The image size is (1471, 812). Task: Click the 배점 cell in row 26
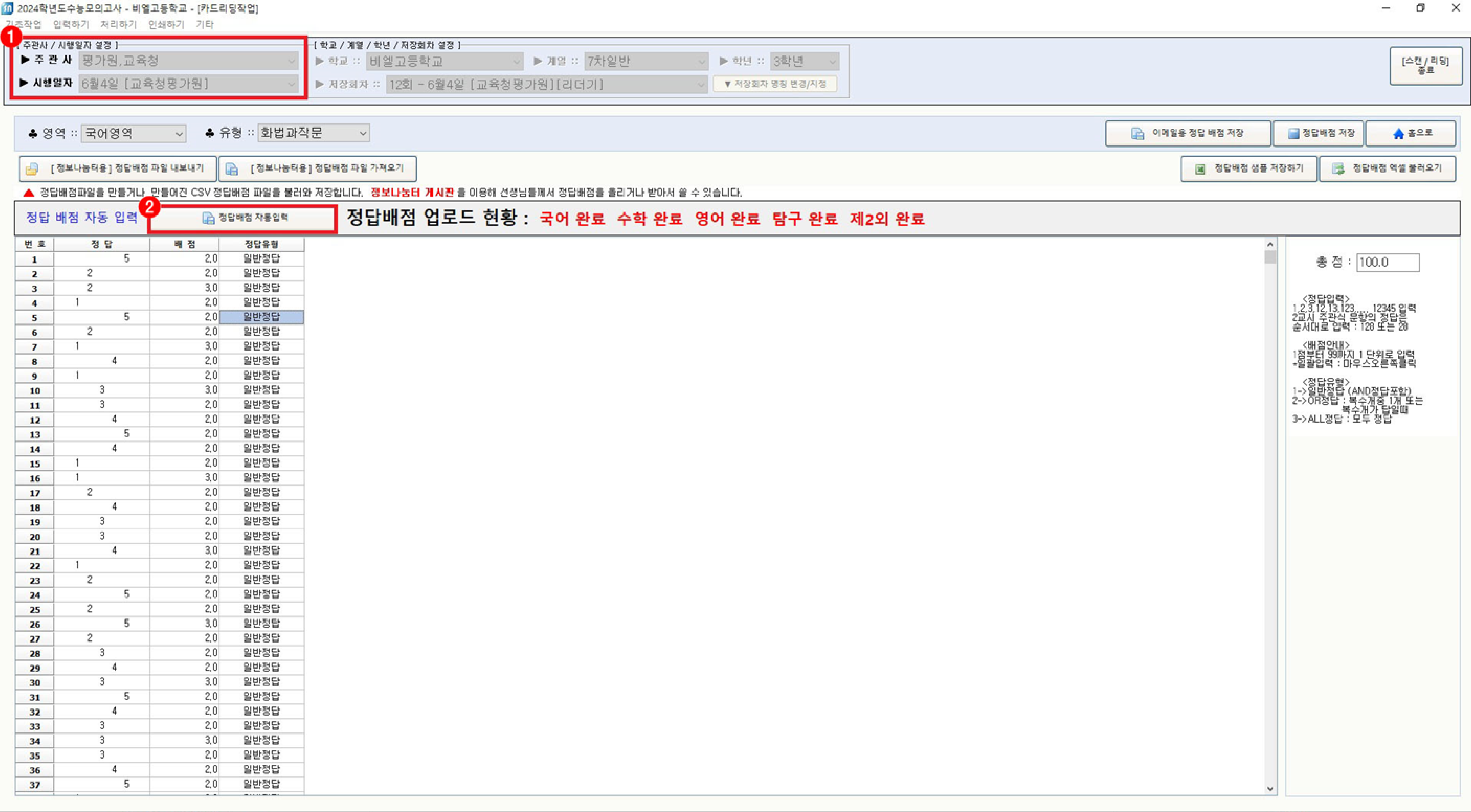[x=184, y=624]
